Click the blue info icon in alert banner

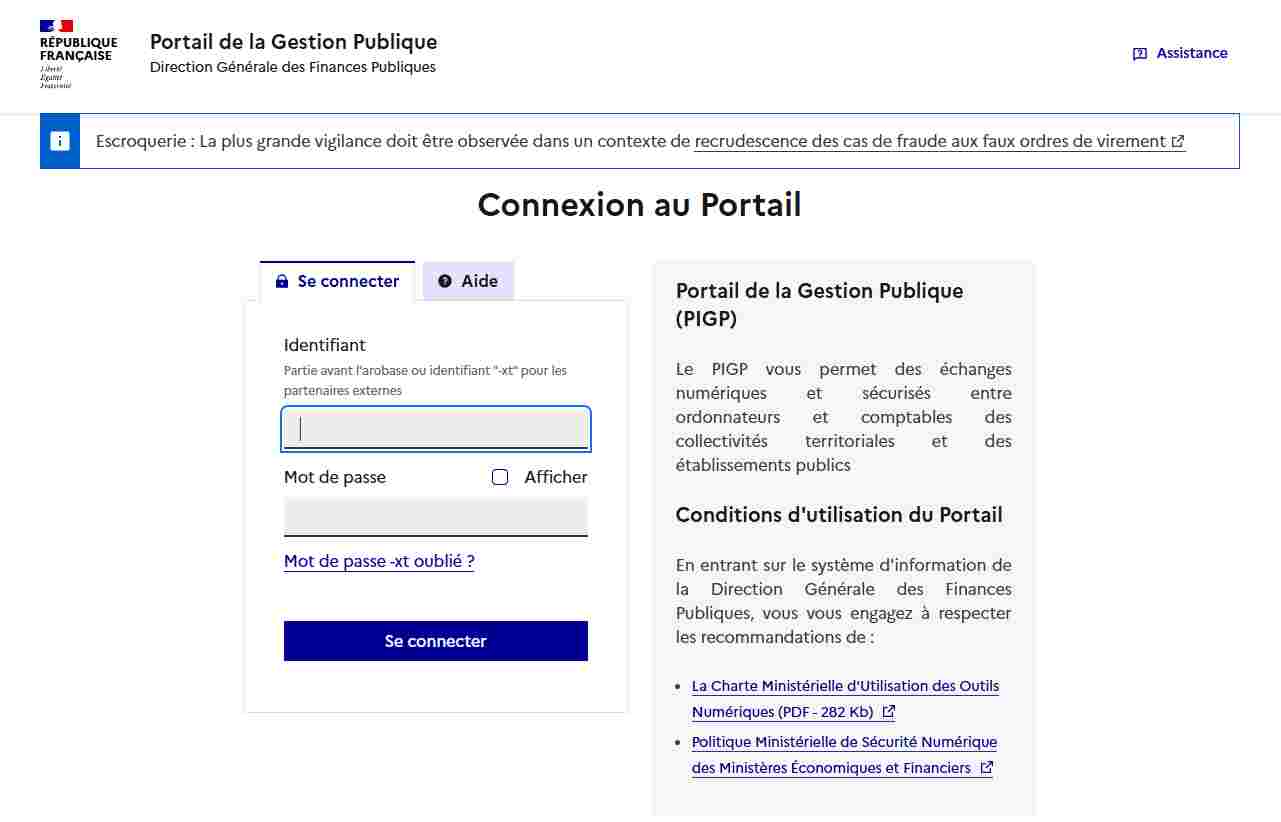pyautogui.click(x=60, y=141)
